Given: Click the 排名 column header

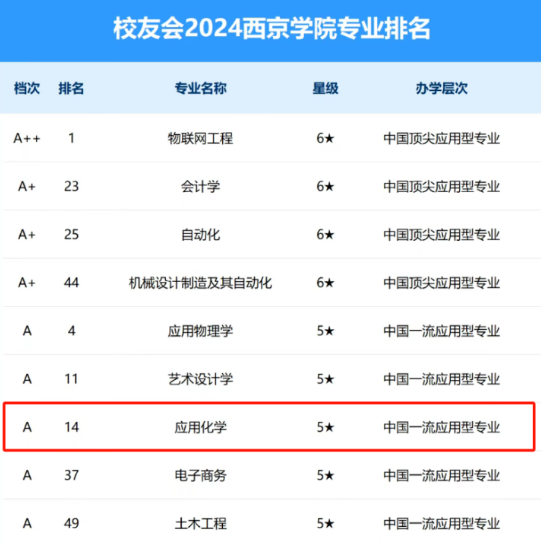Looking at the screenshot, I should [71, 88].
